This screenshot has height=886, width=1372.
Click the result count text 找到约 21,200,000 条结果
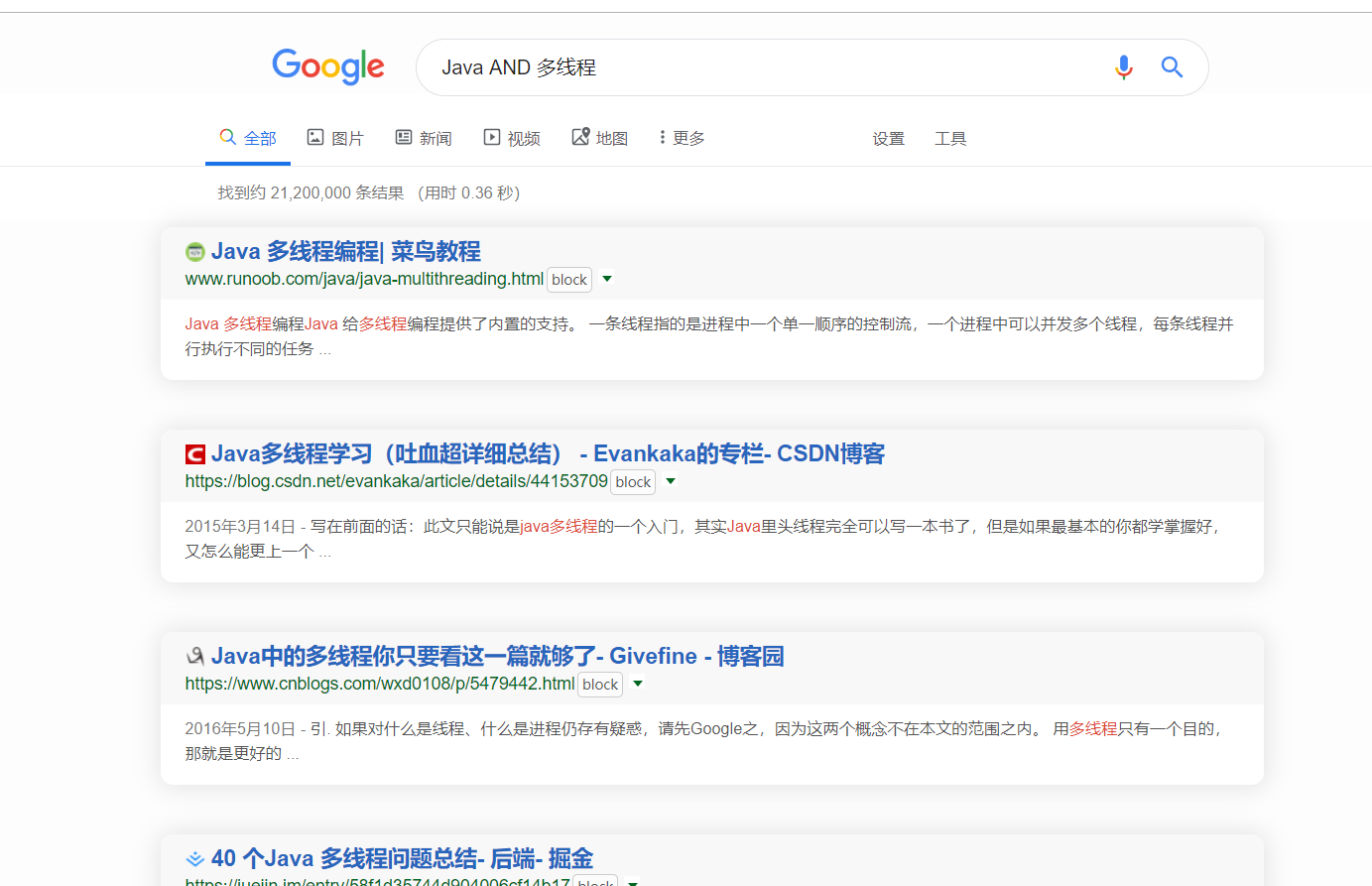311,192
